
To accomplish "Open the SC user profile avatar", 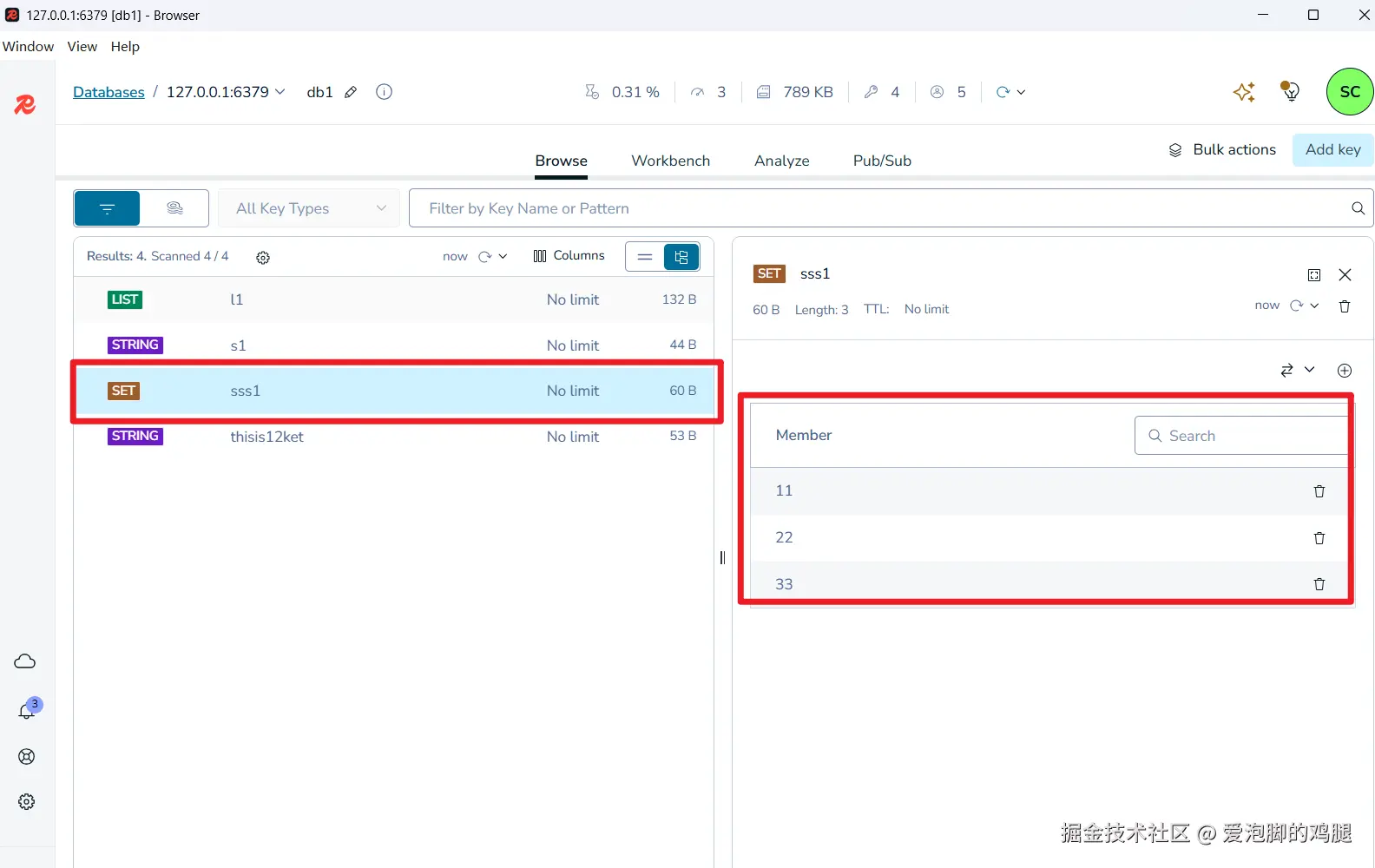I will coord(1350,91).
